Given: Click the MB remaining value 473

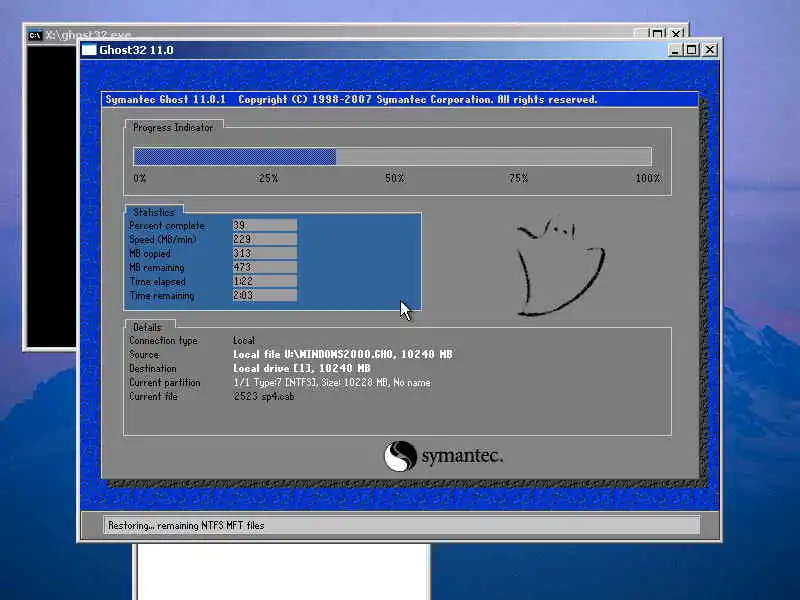Looking at the screenshot, I should [264, 267].
